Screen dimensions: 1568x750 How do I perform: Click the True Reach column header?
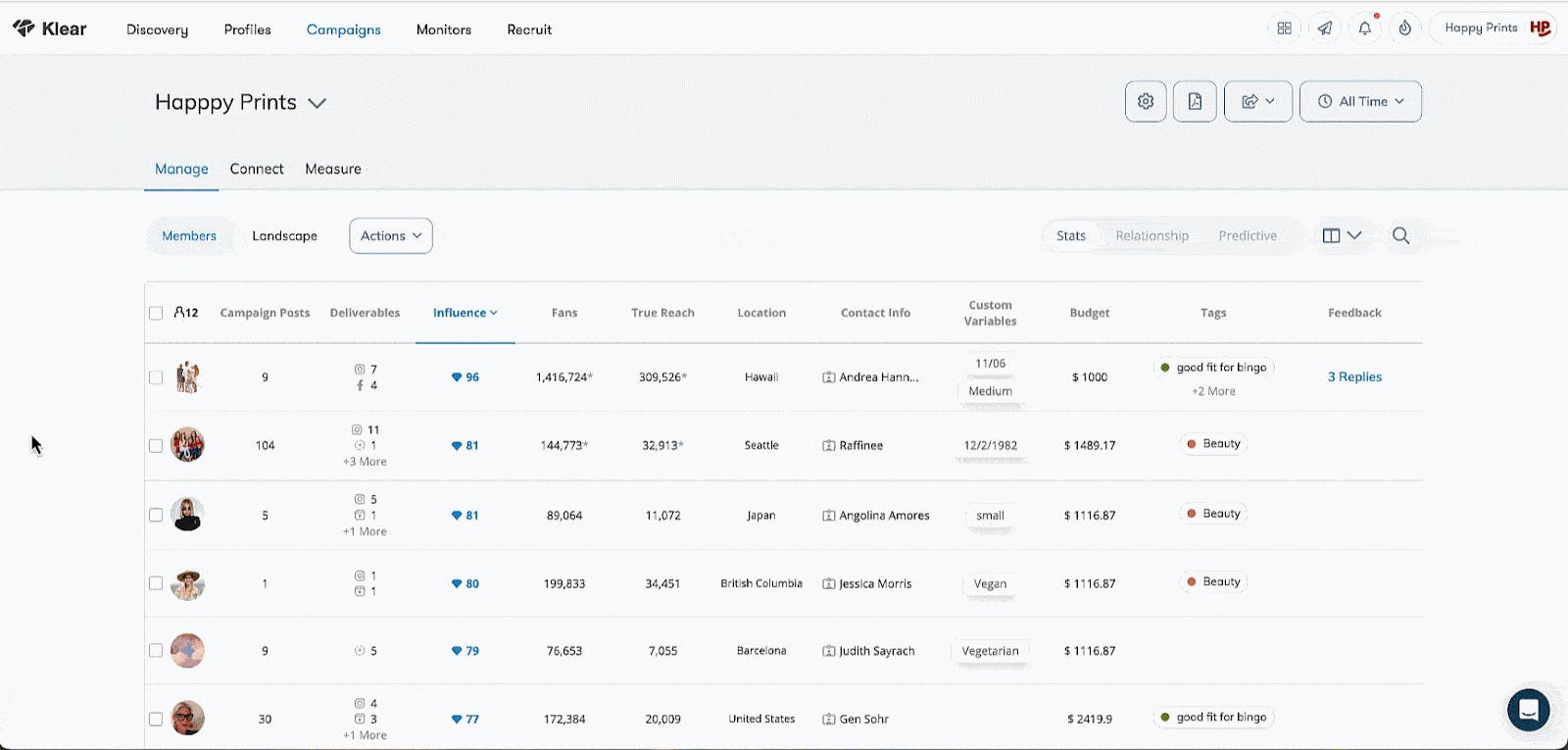click(662, 313)
